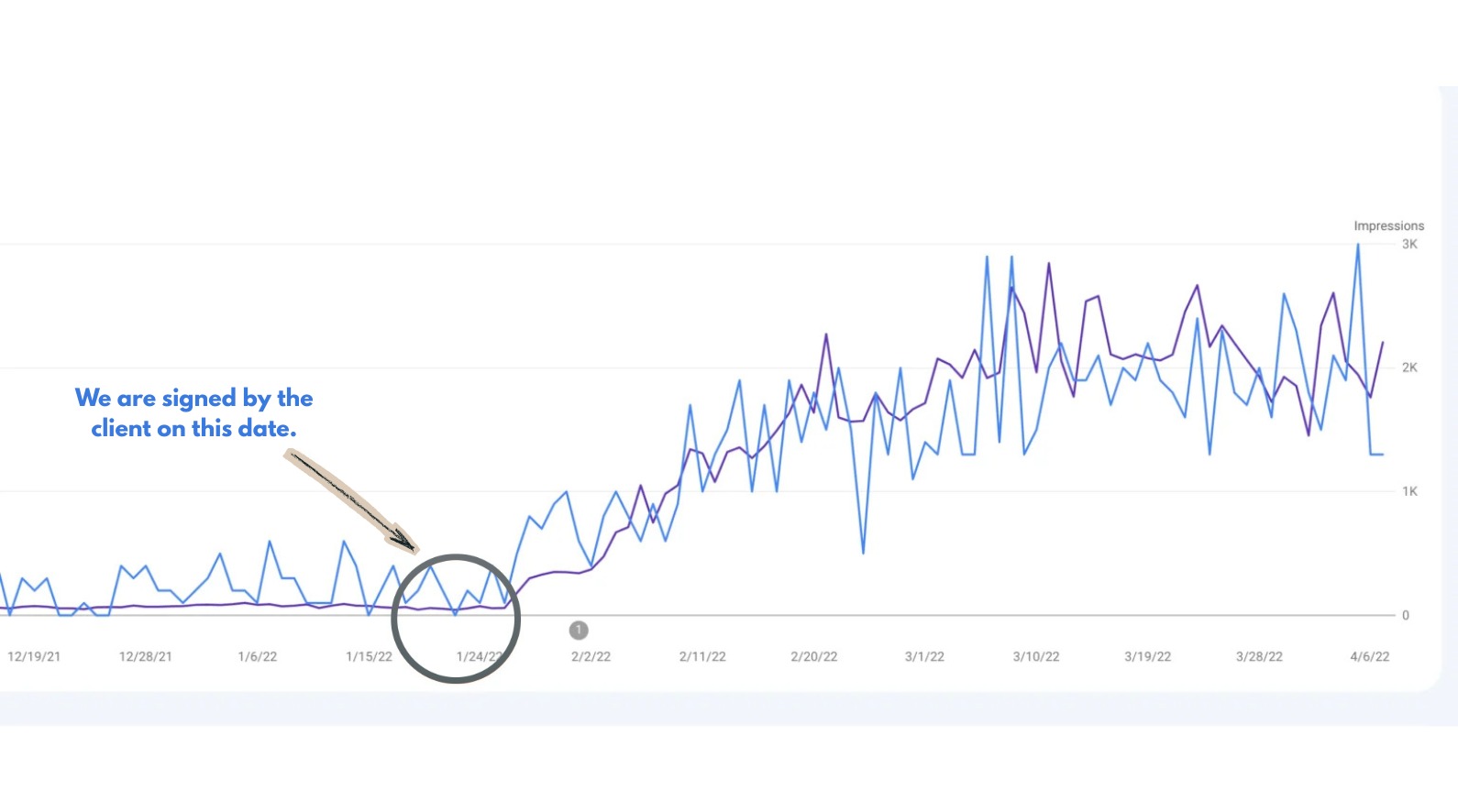Viewport: 1458px width, 812px height.
Task: Click the 1K y-axis value
Action: tap(1409, 492)
